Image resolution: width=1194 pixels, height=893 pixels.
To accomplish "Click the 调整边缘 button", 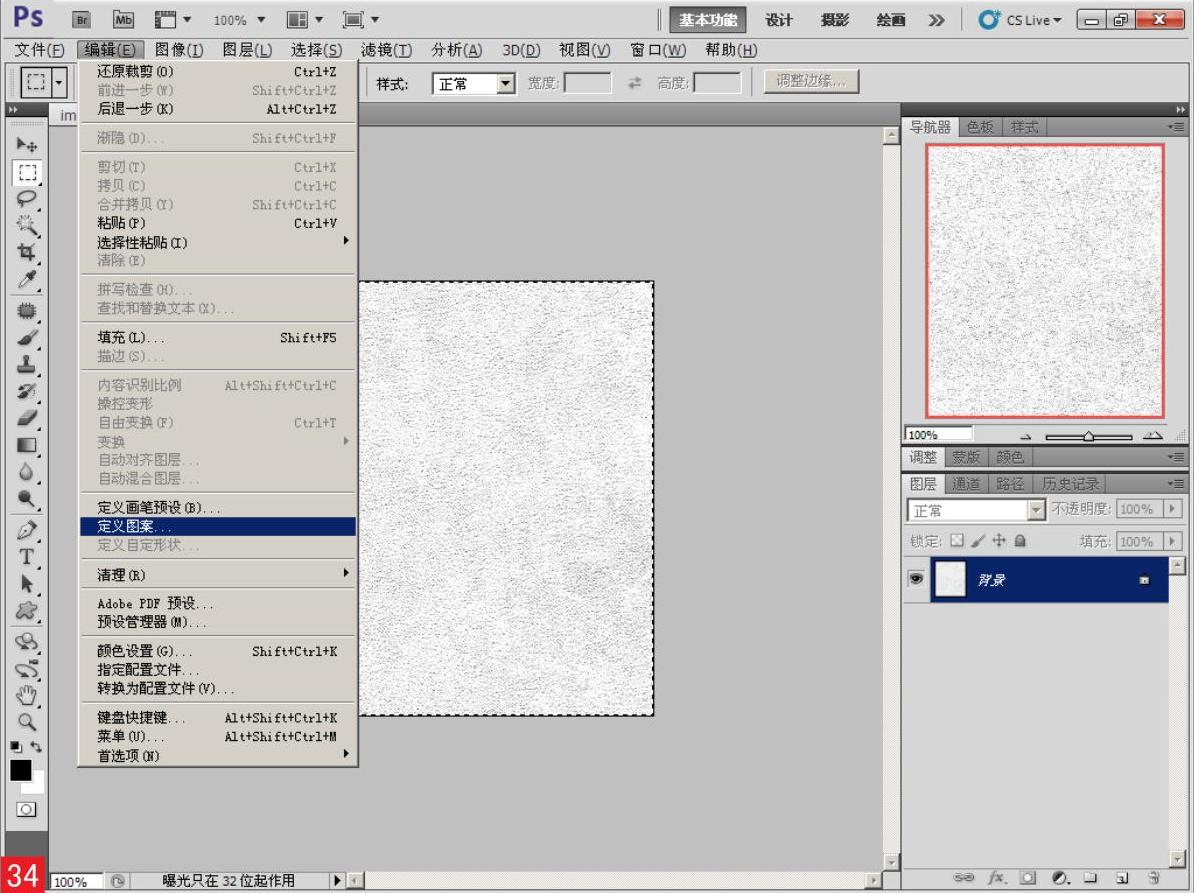I will click(811, 81).
